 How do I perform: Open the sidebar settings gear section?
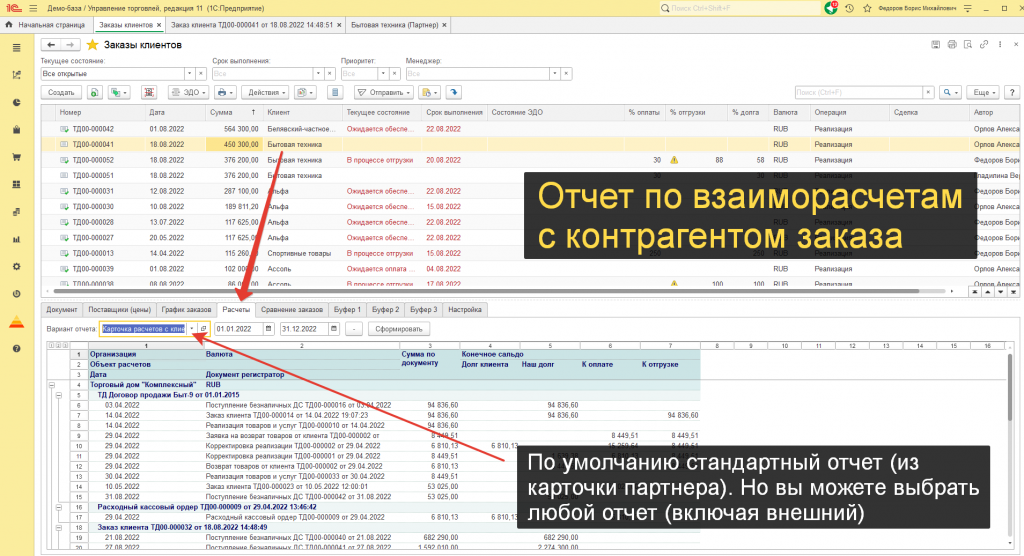[16, 267]
